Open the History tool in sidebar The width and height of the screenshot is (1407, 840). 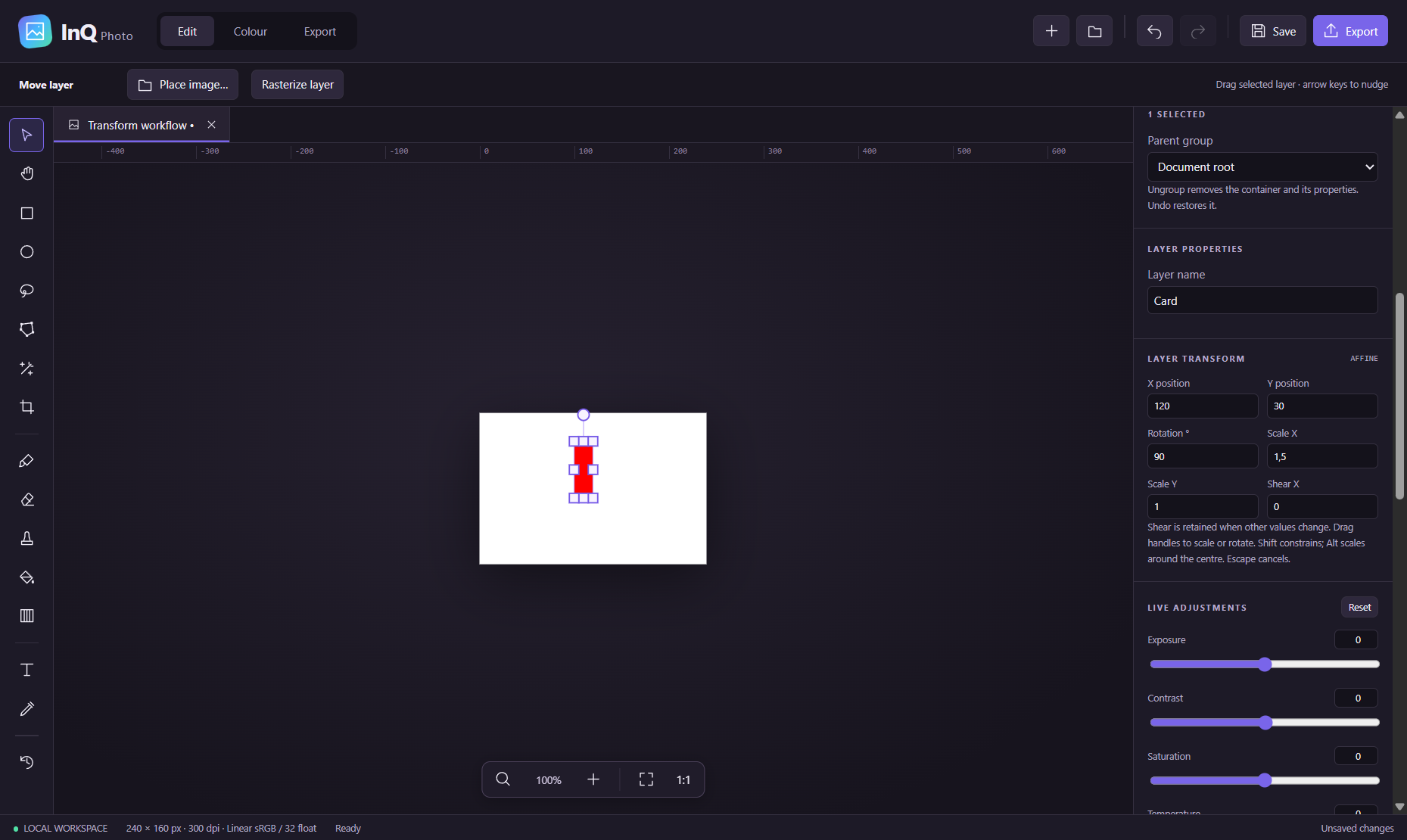26,762
